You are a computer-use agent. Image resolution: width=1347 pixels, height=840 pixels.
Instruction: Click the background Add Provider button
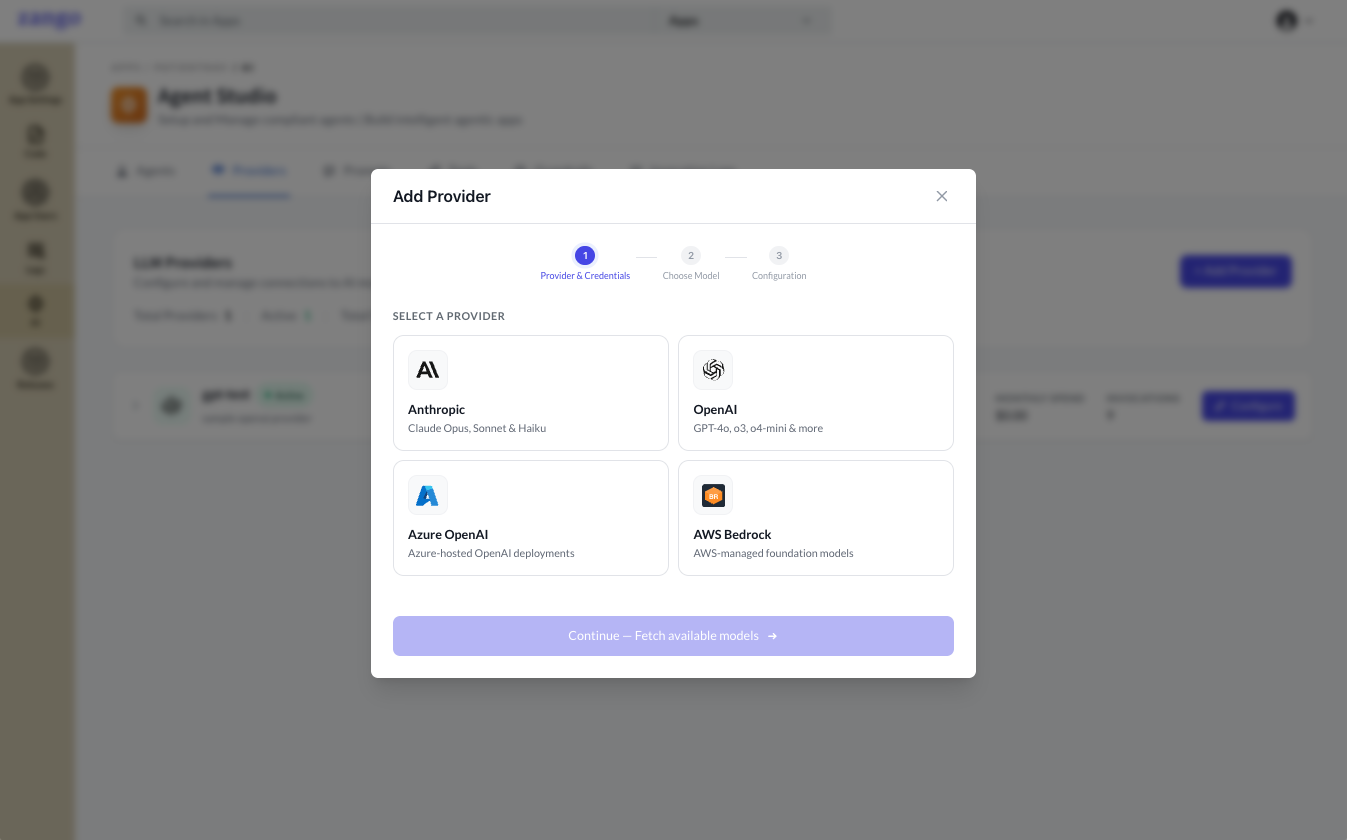(1235, 271)
